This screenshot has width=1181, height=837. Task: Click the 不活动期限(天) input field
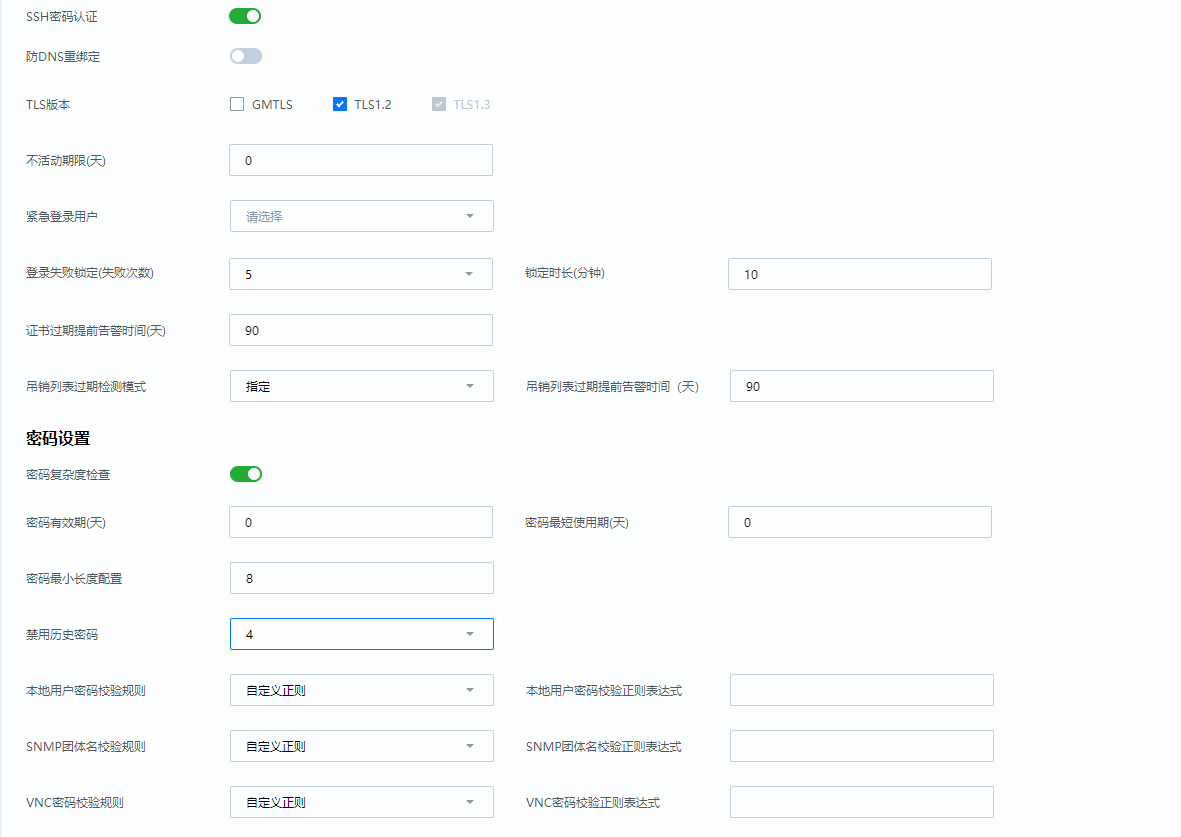pyautogui.click(x=361, y=160)
